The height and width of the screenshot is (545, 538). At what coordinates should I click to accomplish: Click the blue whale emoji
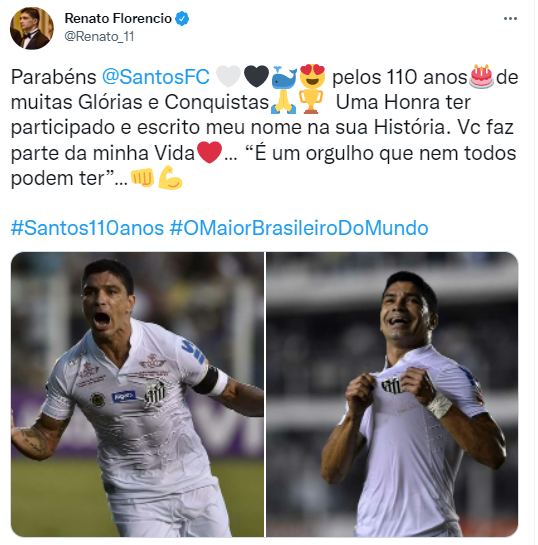(284, 77)
